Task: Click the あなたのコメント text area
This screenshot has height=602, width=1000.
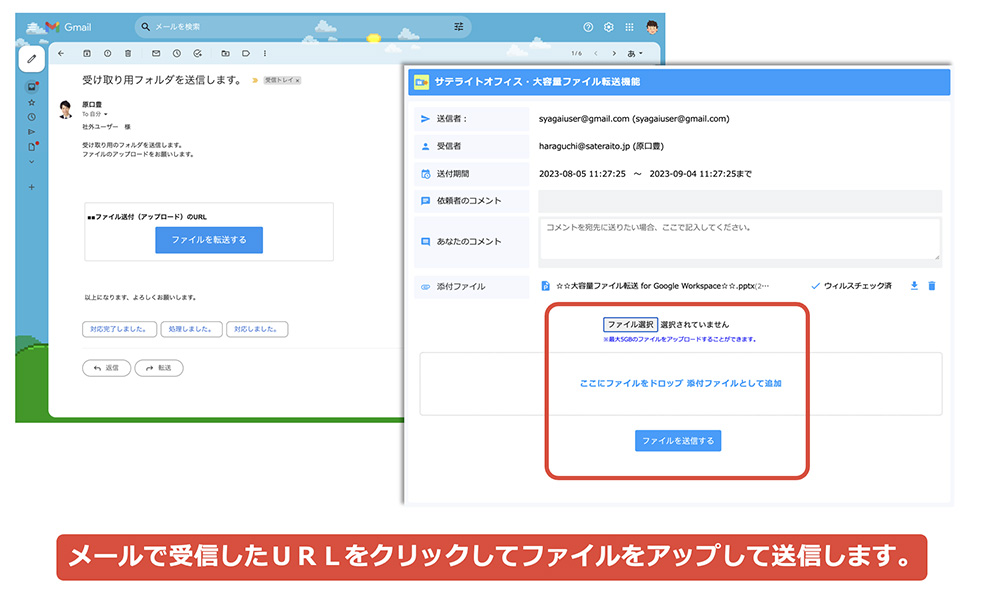Action: (x=740, y=239)
